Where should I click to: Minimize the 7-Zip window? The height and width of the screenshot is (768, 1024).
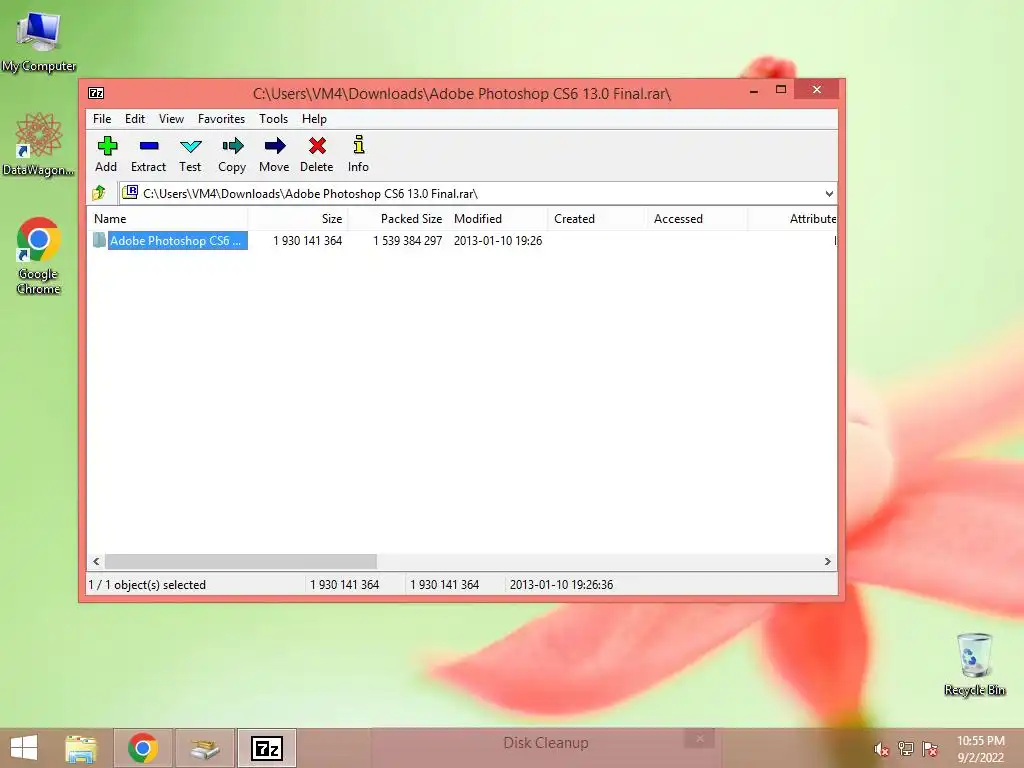click(x=754, y=91)
